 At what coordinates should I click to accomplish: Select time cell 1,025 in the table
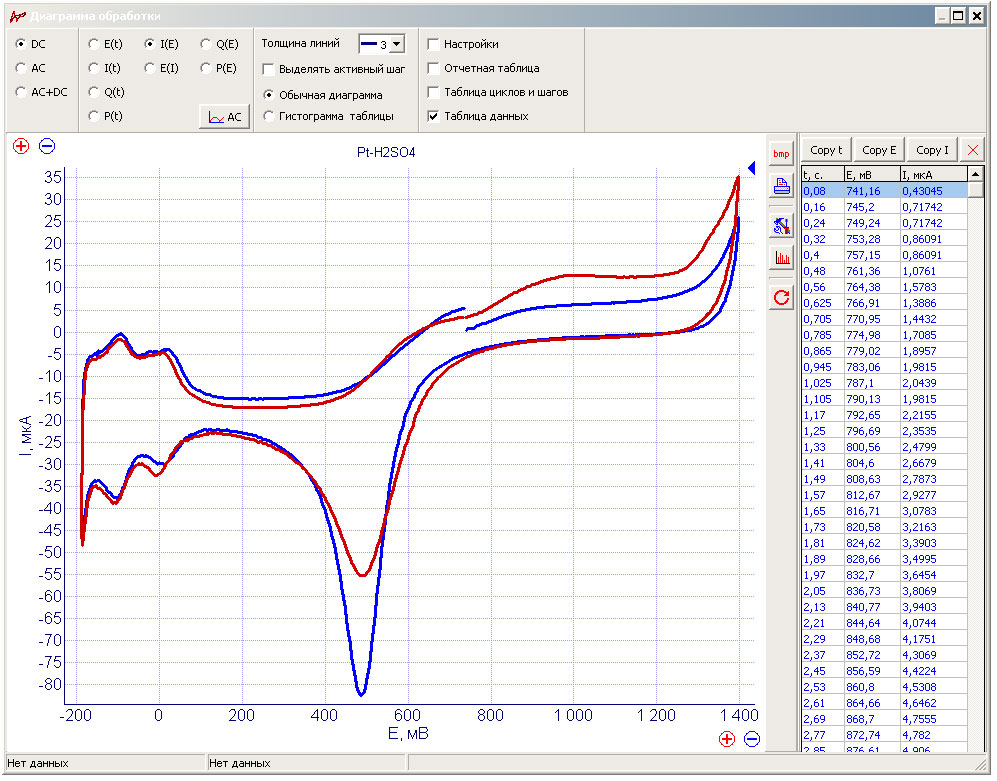click(x=822, y=383)
